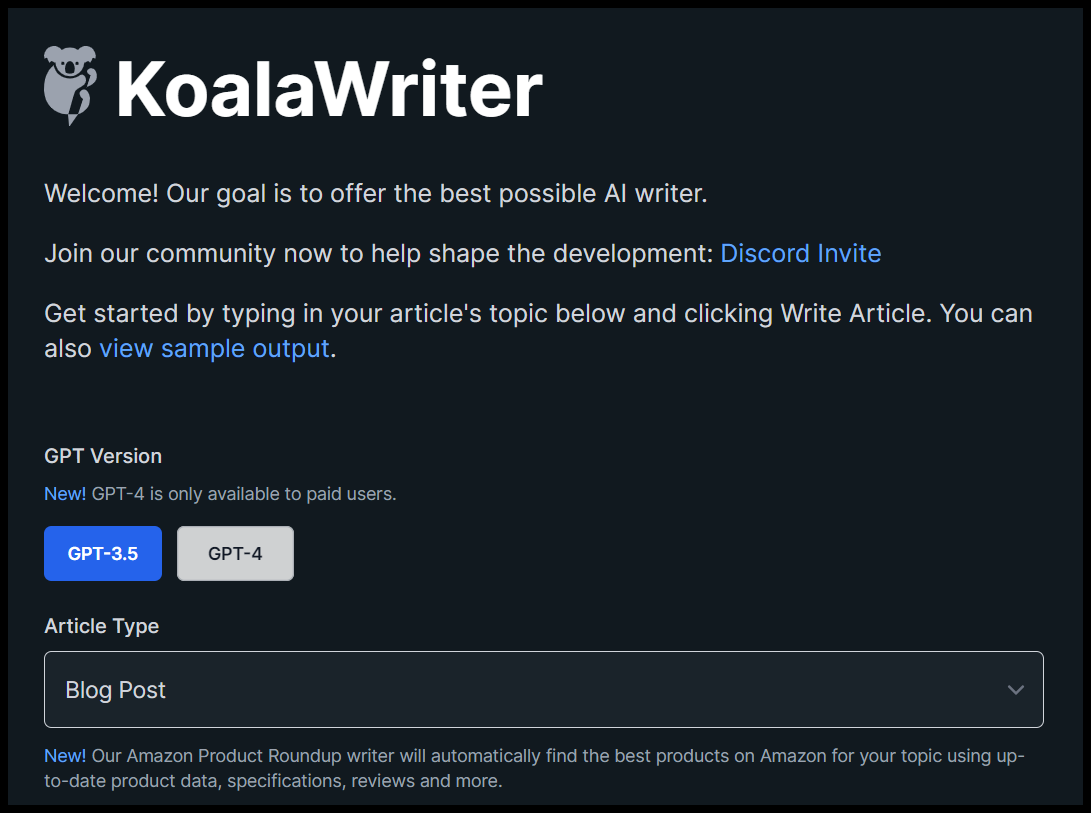Click the Article Type field label

click(102, 626)
